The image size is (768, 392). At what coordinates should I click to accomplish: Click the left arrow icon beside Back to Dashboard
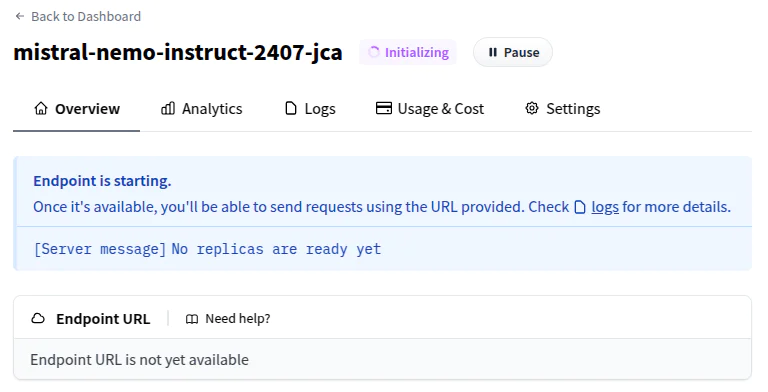20,16
